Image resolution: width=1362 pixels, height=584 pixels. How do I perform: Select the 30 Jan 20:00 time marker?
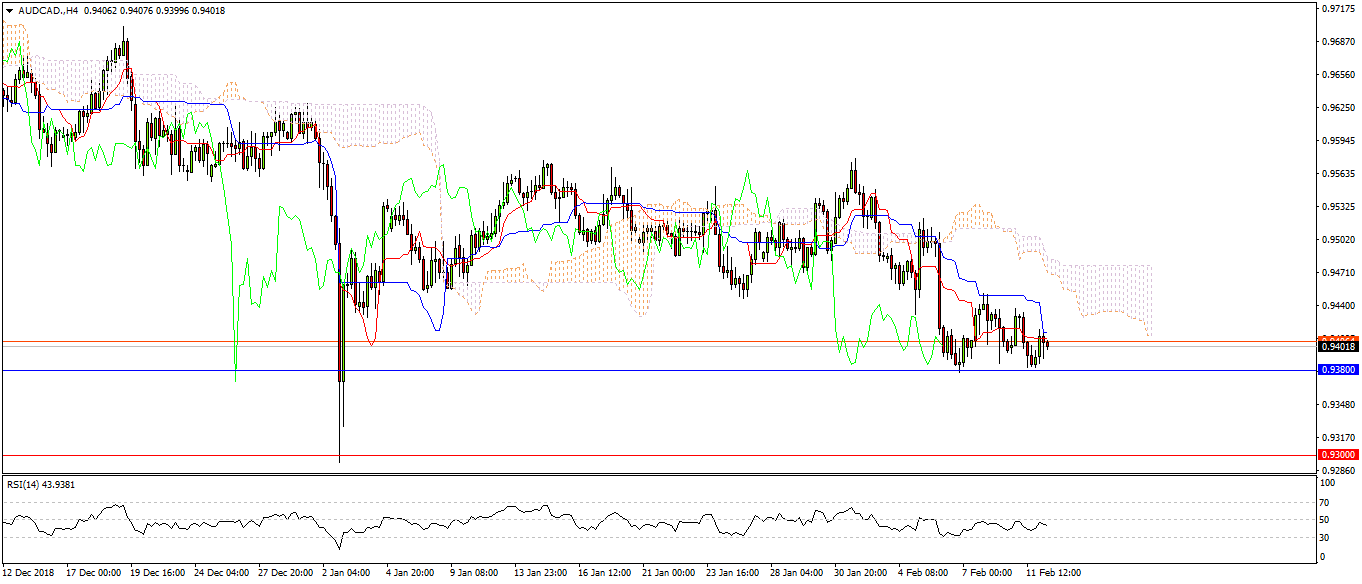pos(860,574)
